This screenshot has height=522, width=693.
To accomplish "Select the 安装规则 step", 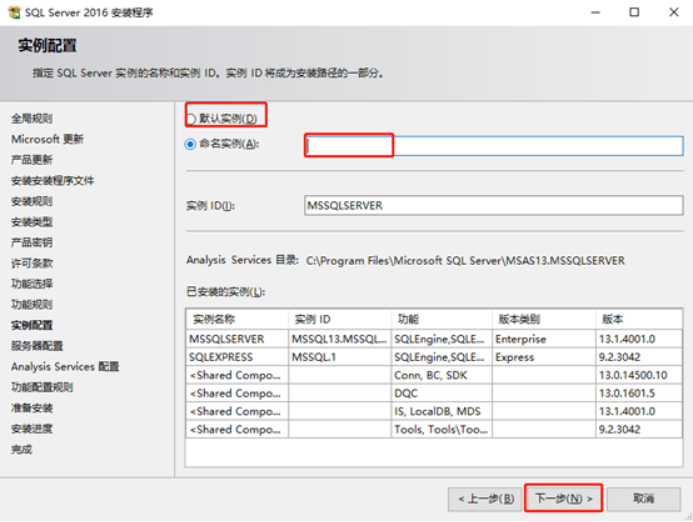I will [32, 201].
